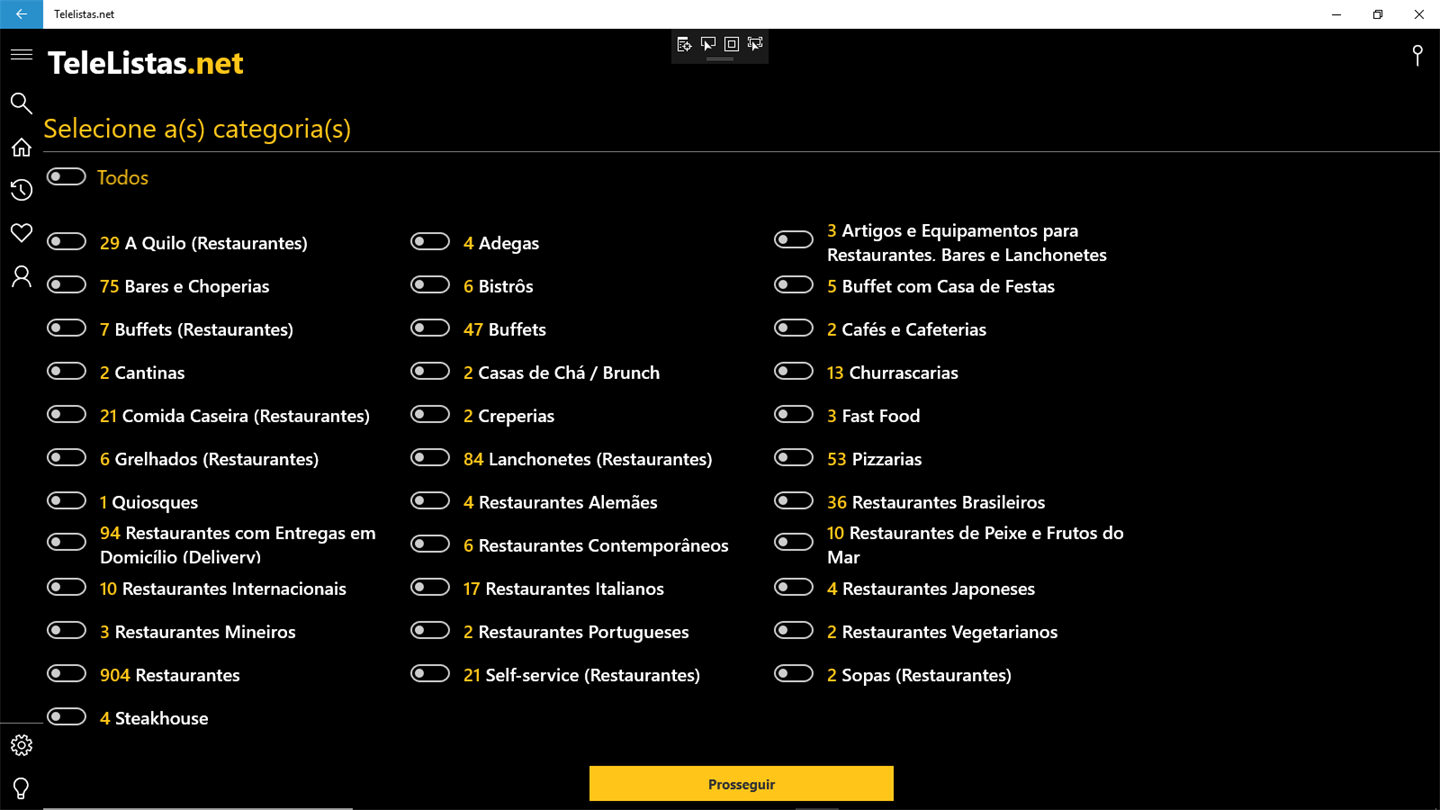Enable Restaurantes Brasileiros toggle
This screenshot has height=810, width=1440.
[794, 501]
